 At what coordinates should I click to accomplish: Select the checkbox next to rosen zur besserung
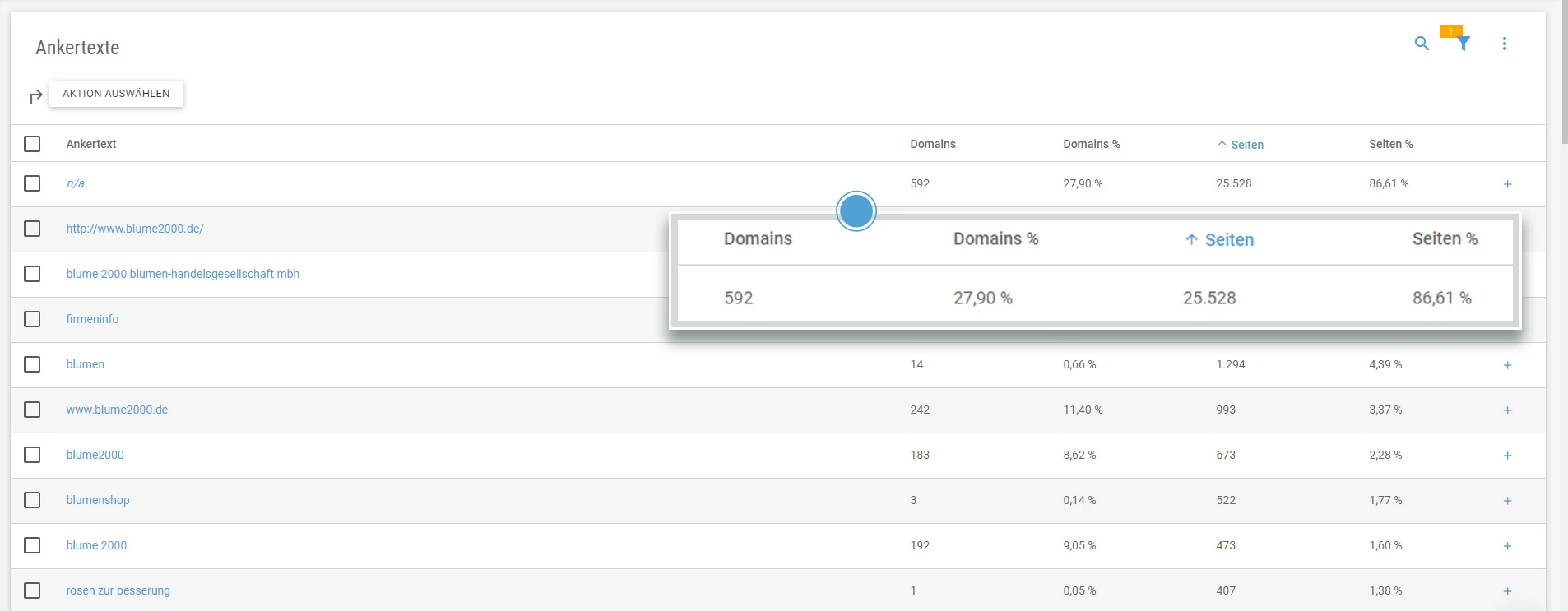pos(32,590)
